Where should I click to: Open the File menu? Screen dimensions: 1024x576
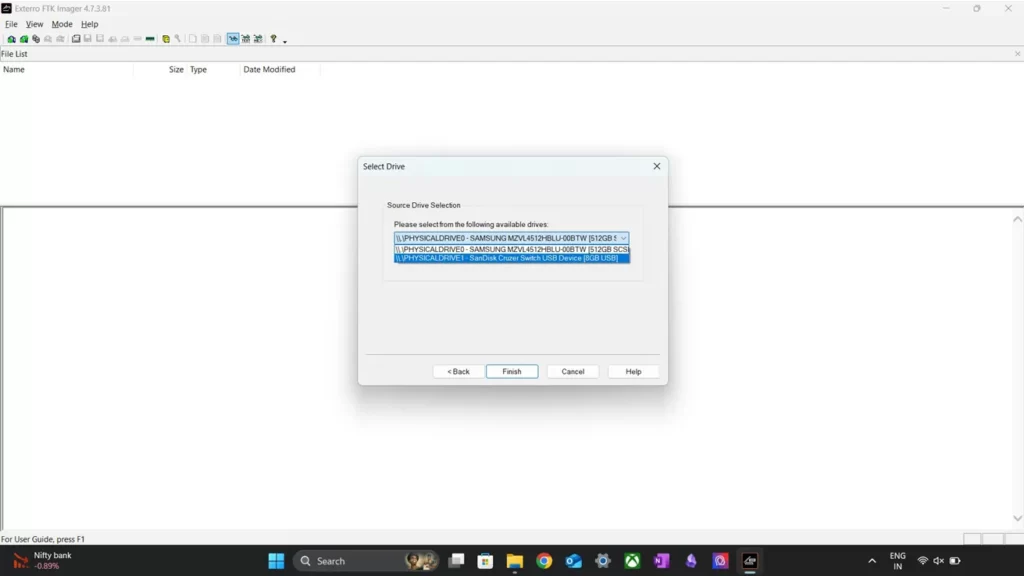[11, 24]
